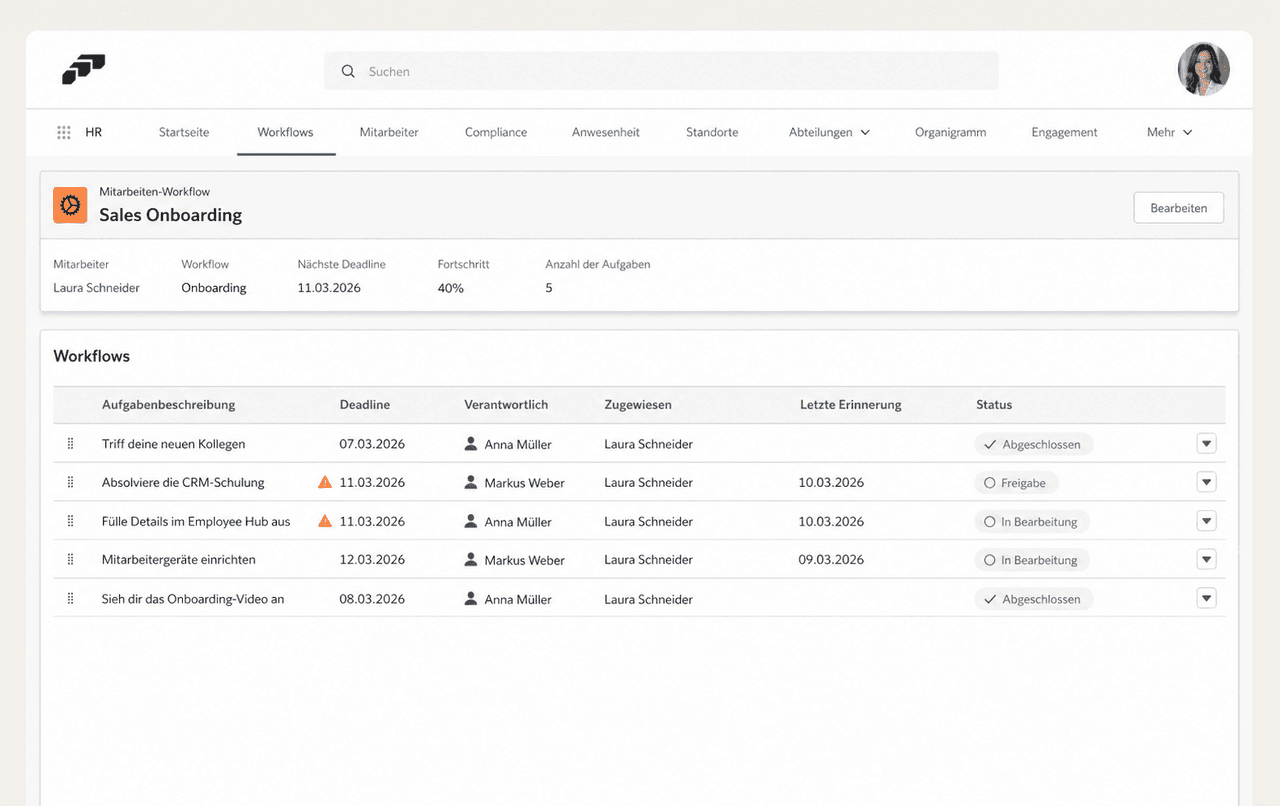Viewport: 1280px width, 806px height.
Task: Open the Anwesenheit tab
Action: coord(606,132)
